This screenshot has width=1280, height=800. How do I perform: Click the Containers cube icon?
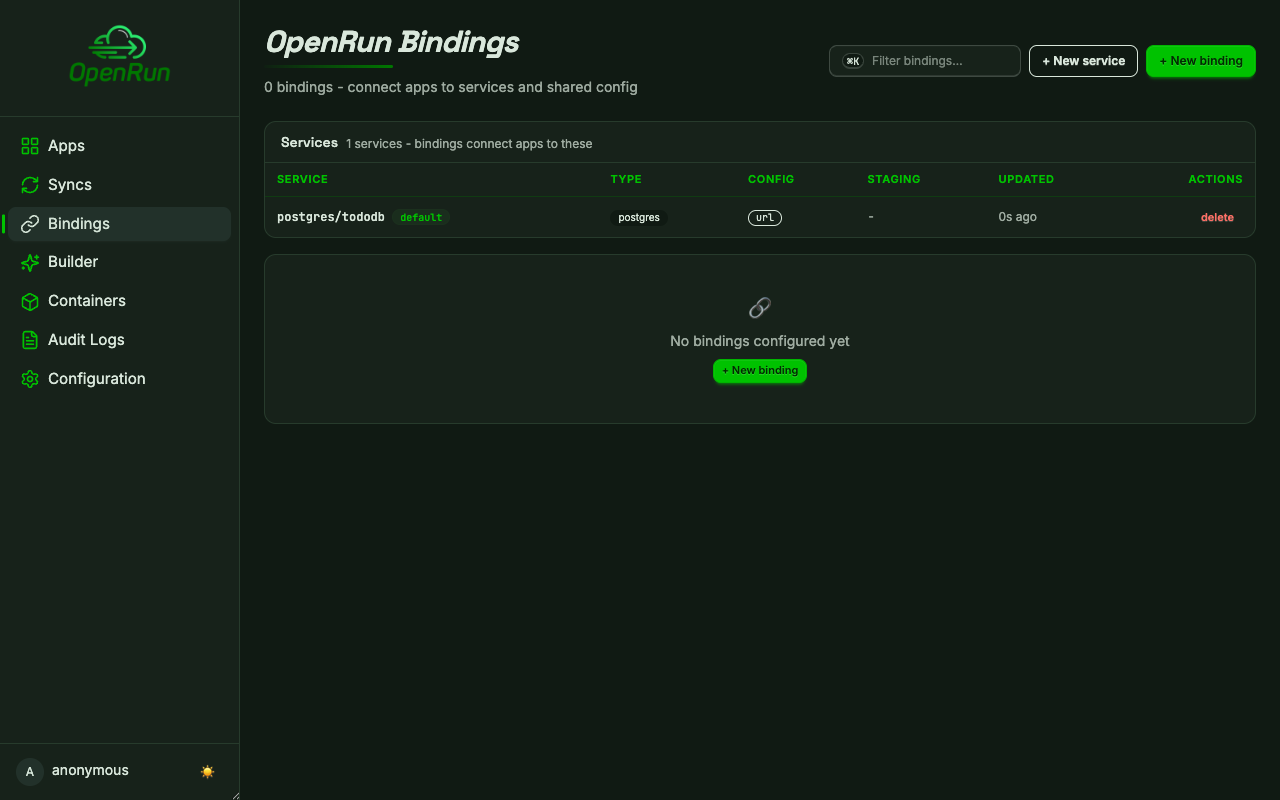(x=30, y=301)
